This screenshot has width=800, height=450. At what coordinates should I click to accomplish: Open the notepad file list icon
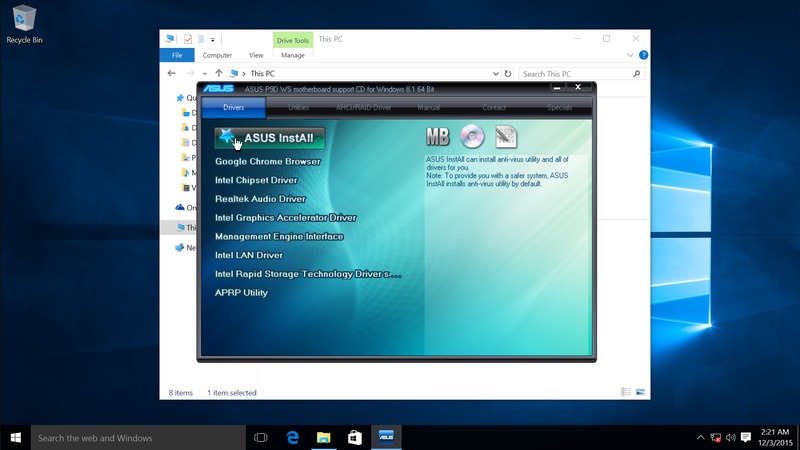[x=506, y=137]
